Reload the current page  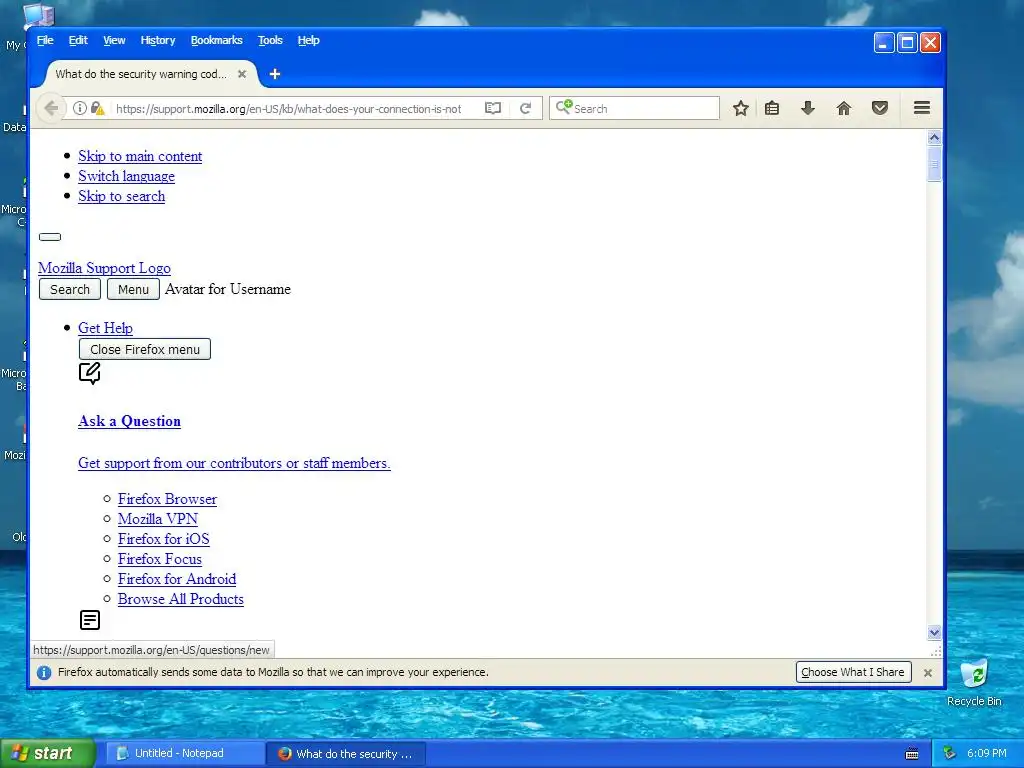click(x=526, y=108)
